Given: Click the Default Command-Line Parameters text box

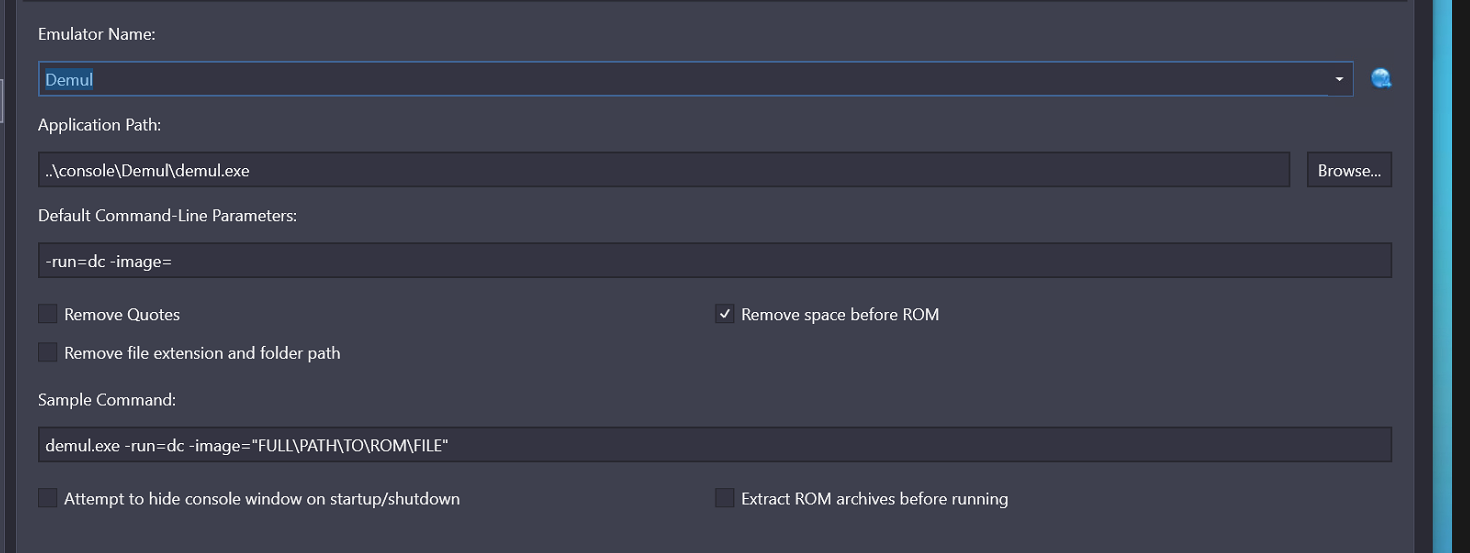Looking at the screenshot, I should pyautogui.click(x=715, y=261).
